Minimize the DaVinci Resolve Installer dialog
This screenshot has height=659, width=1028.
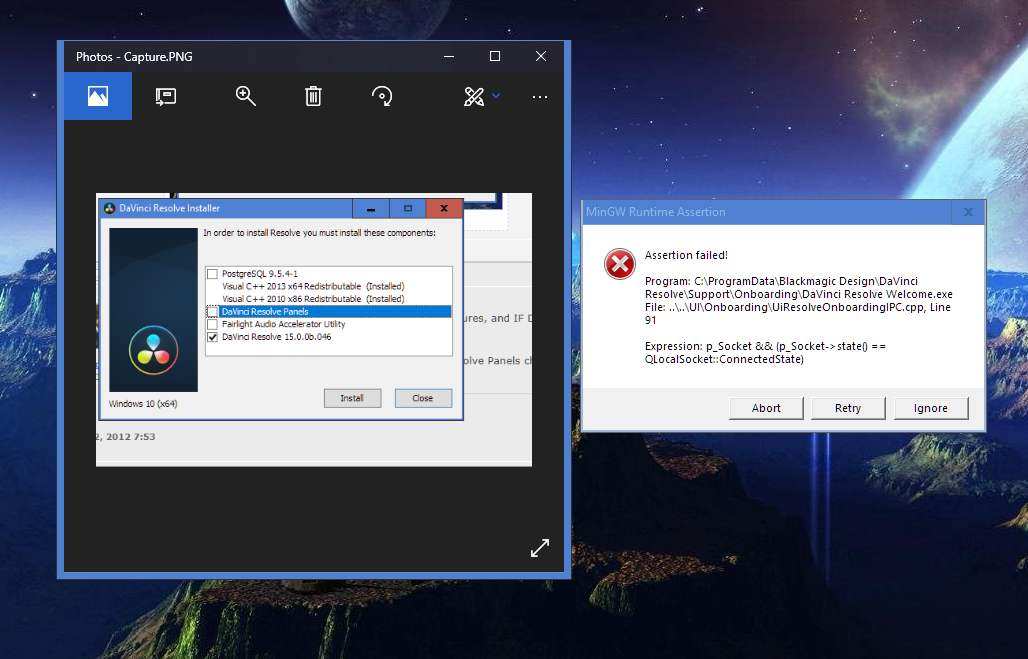pos(371,209)
